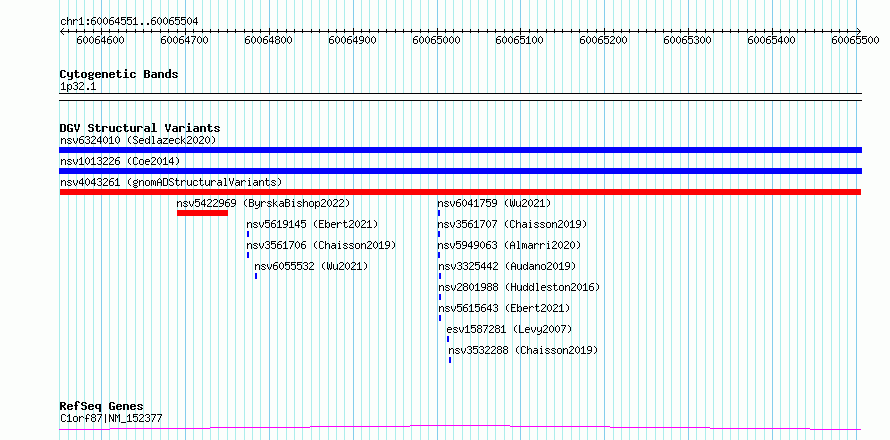Click the 60065200 ruler position label

(603, 40)
